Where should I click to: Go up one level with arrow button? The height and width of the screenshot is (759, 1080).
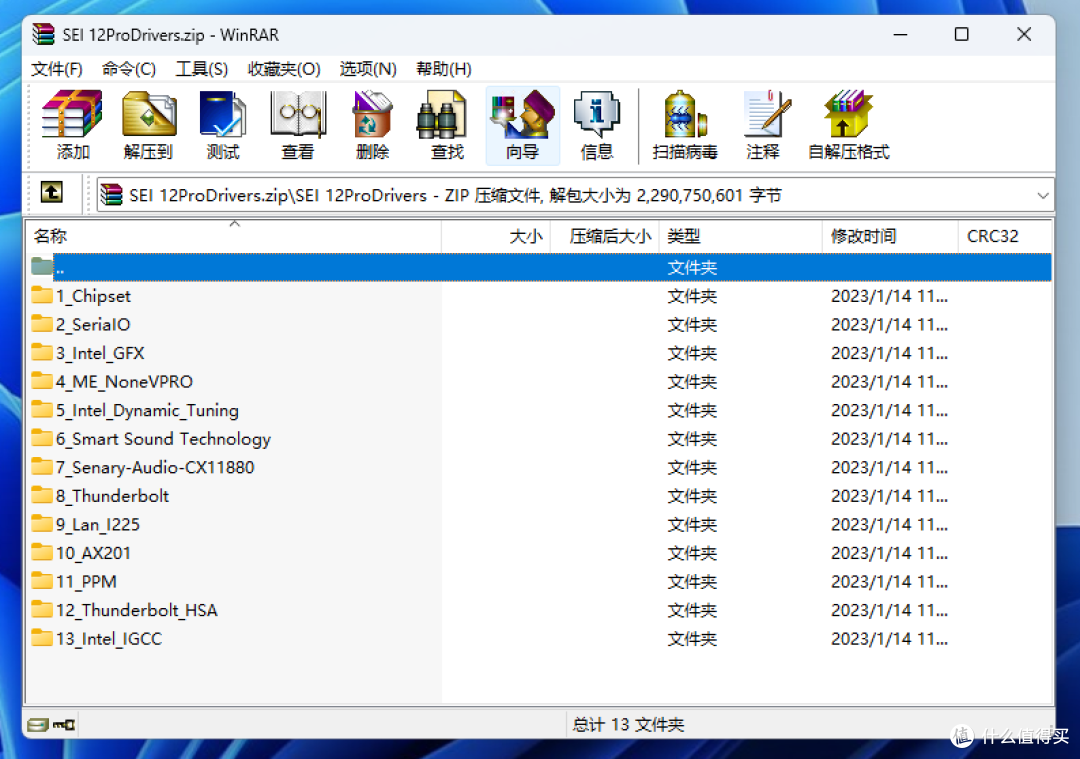coord(52,192)
